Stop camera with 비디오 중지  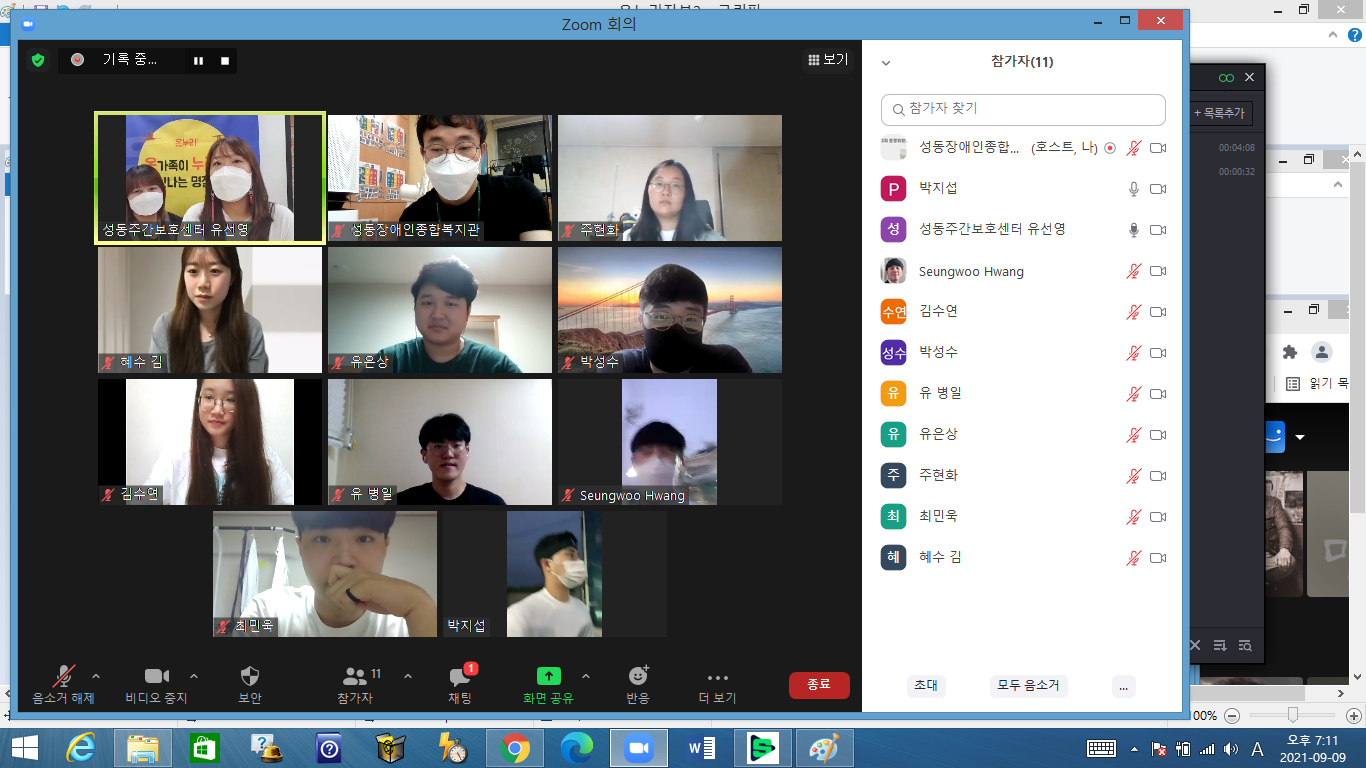pos(156,685)
